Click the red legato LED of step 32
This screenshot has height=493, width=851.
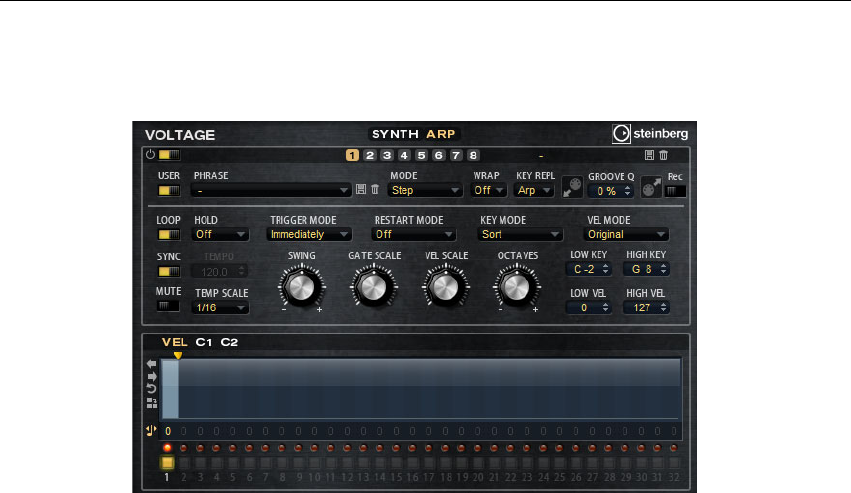[x=674, y=448]
